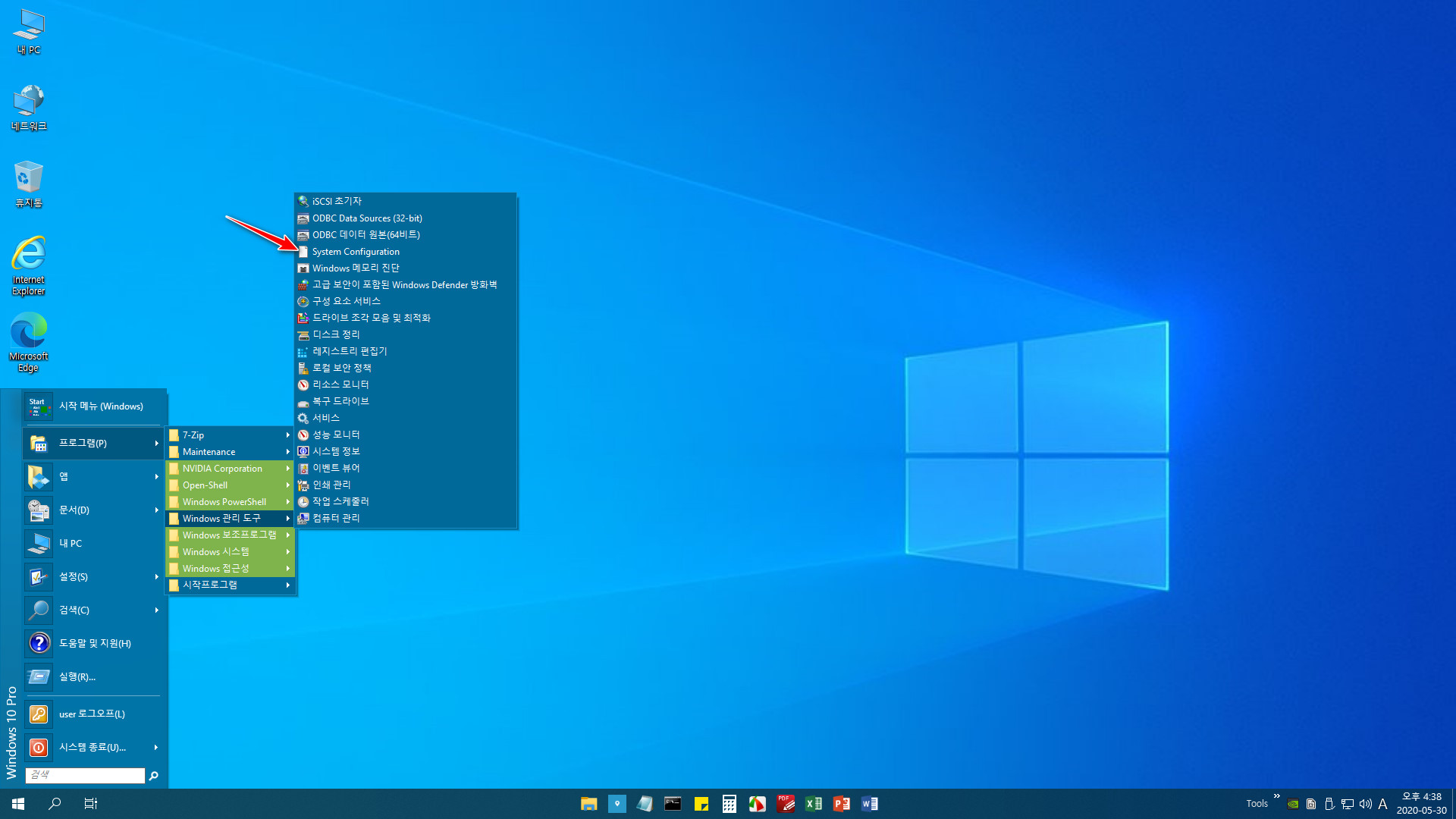Viewport: 1456px width, 819px height.
Task: Open Windows 메모리 진단
Action: click(406, 268)
